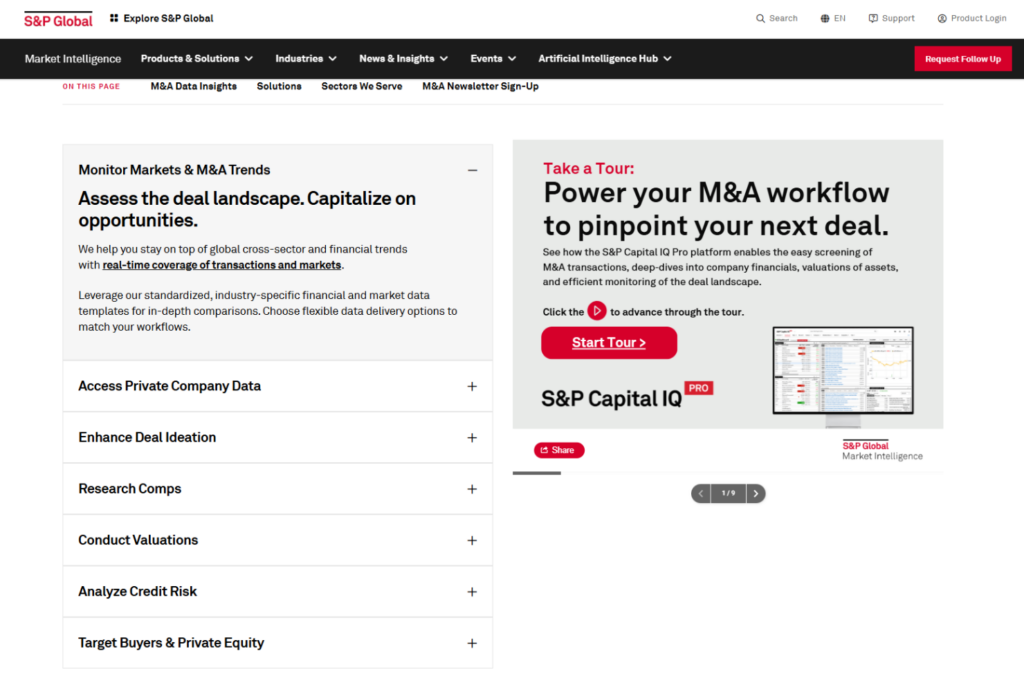Open Events dropdown menu
This screenshot has height=683, width=1024.
[493, 59]
